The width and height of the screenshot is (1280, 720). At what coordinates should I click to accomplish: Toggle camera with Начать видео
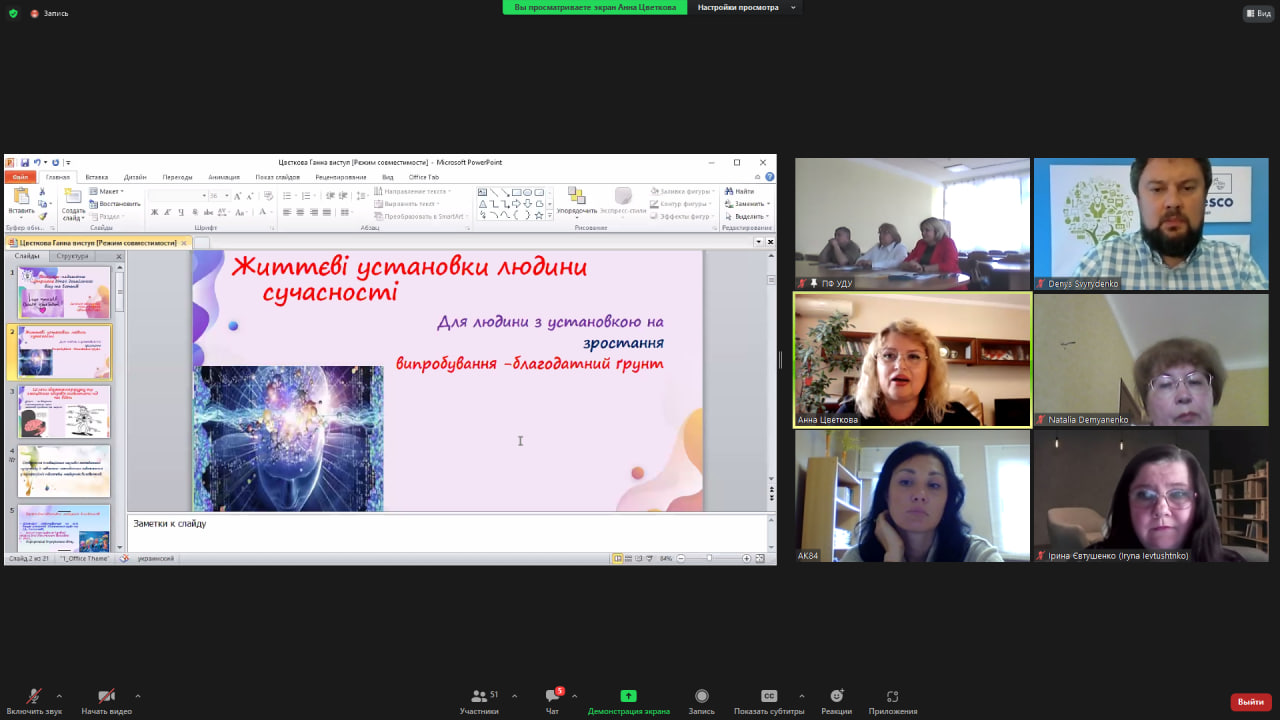pos(106,697)
